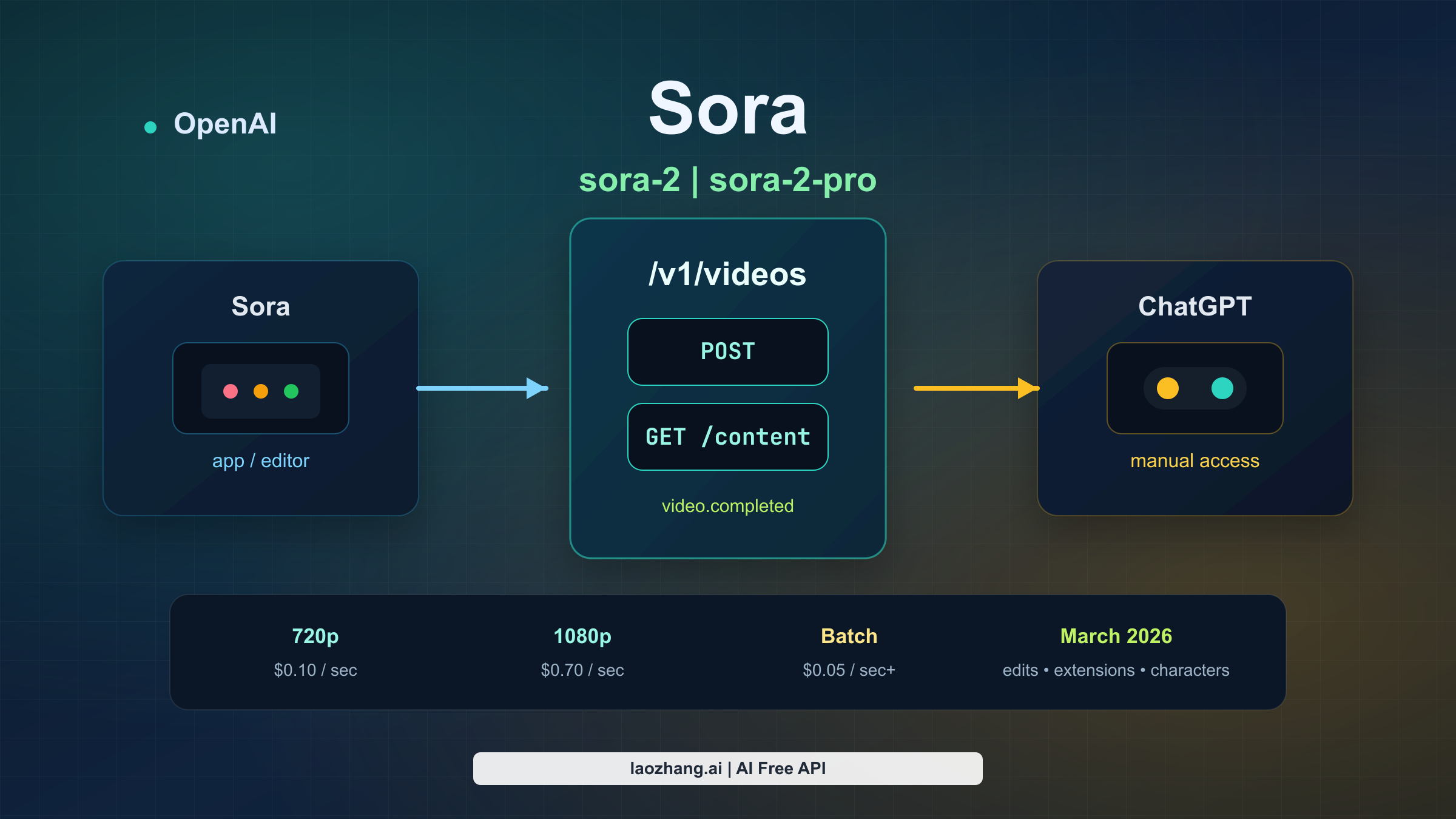Click the teal OpenAI bullet dot
The height and width of the screenshot is (819, 1456).
click(x=150, y=126)
